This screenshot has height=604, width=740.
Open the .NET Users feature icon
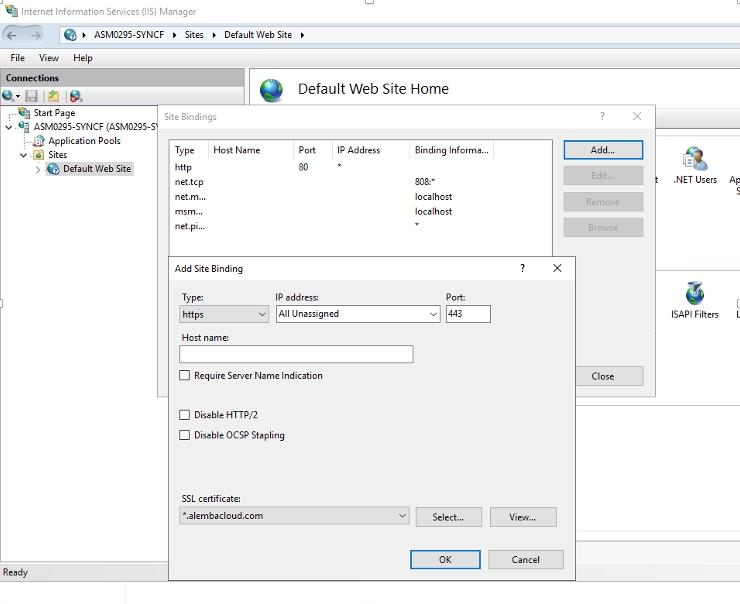tap(694, 160)
